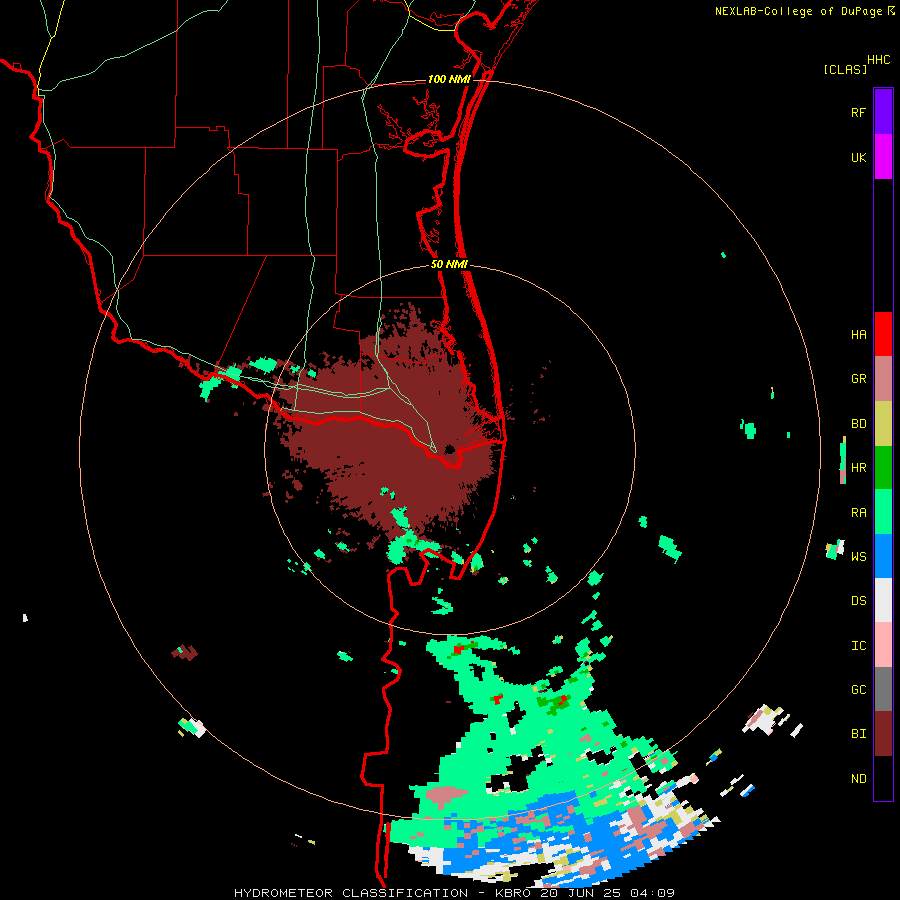
Task: Click the 'NEXLAB-College of DuPage' credit text
Action: click(798, 11)
